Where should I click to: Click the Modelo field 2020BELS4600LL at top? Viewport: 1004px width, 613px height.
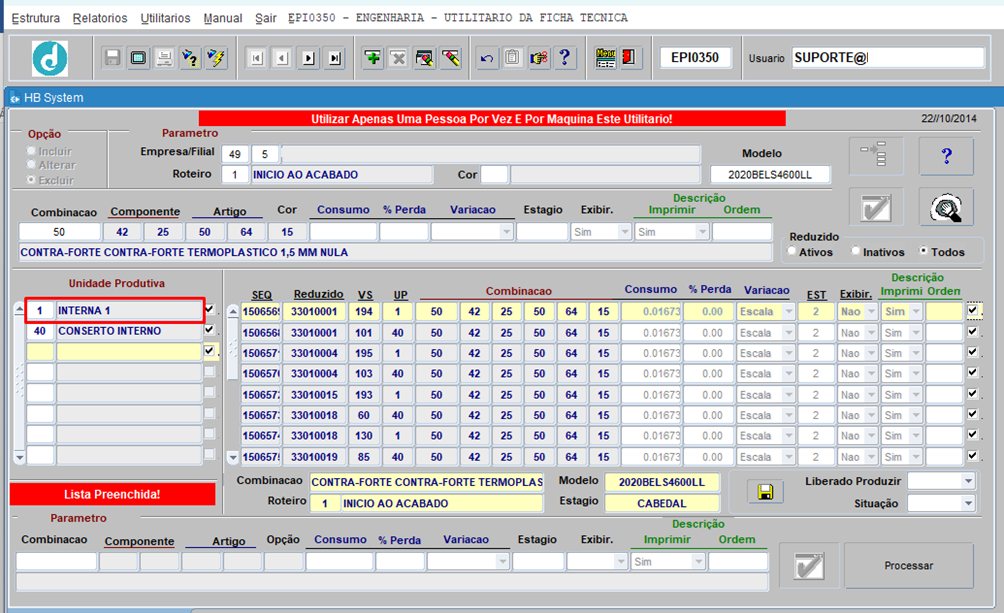770,174
